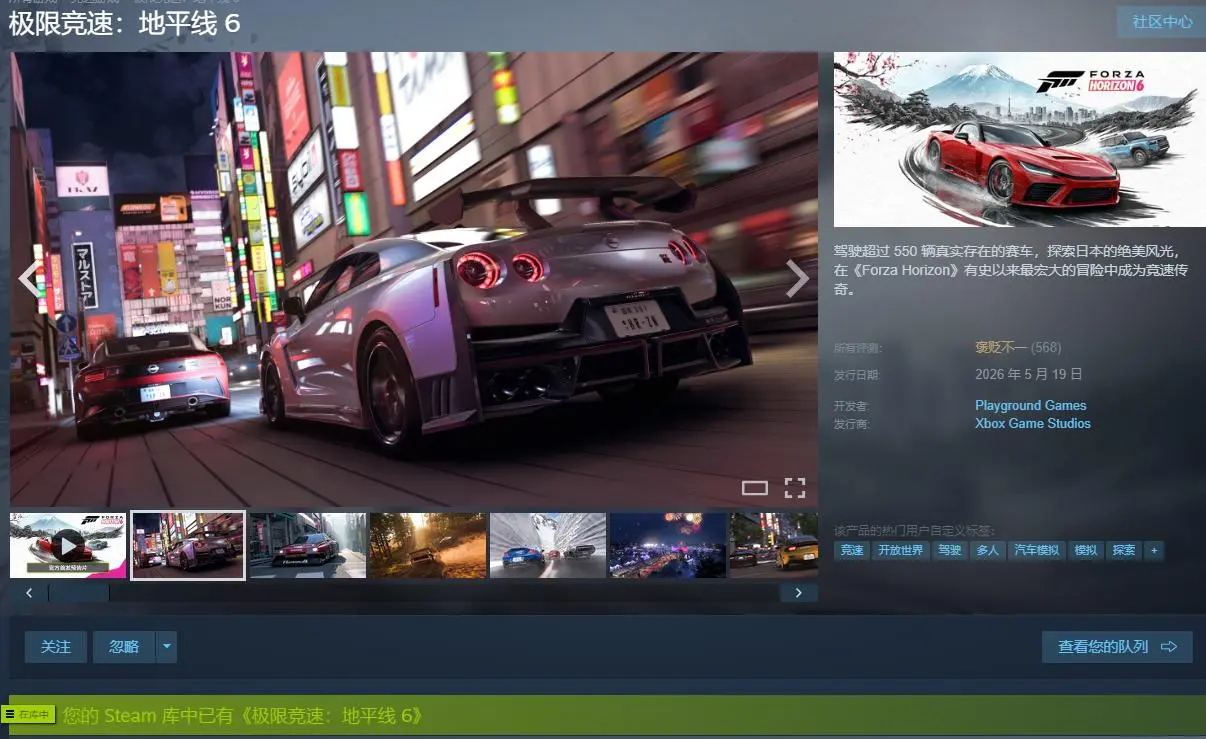Viewport: 1206px width, 739px height.
Task: Open the 社区中心 community hub
Action: click(x=1162, y=22)
